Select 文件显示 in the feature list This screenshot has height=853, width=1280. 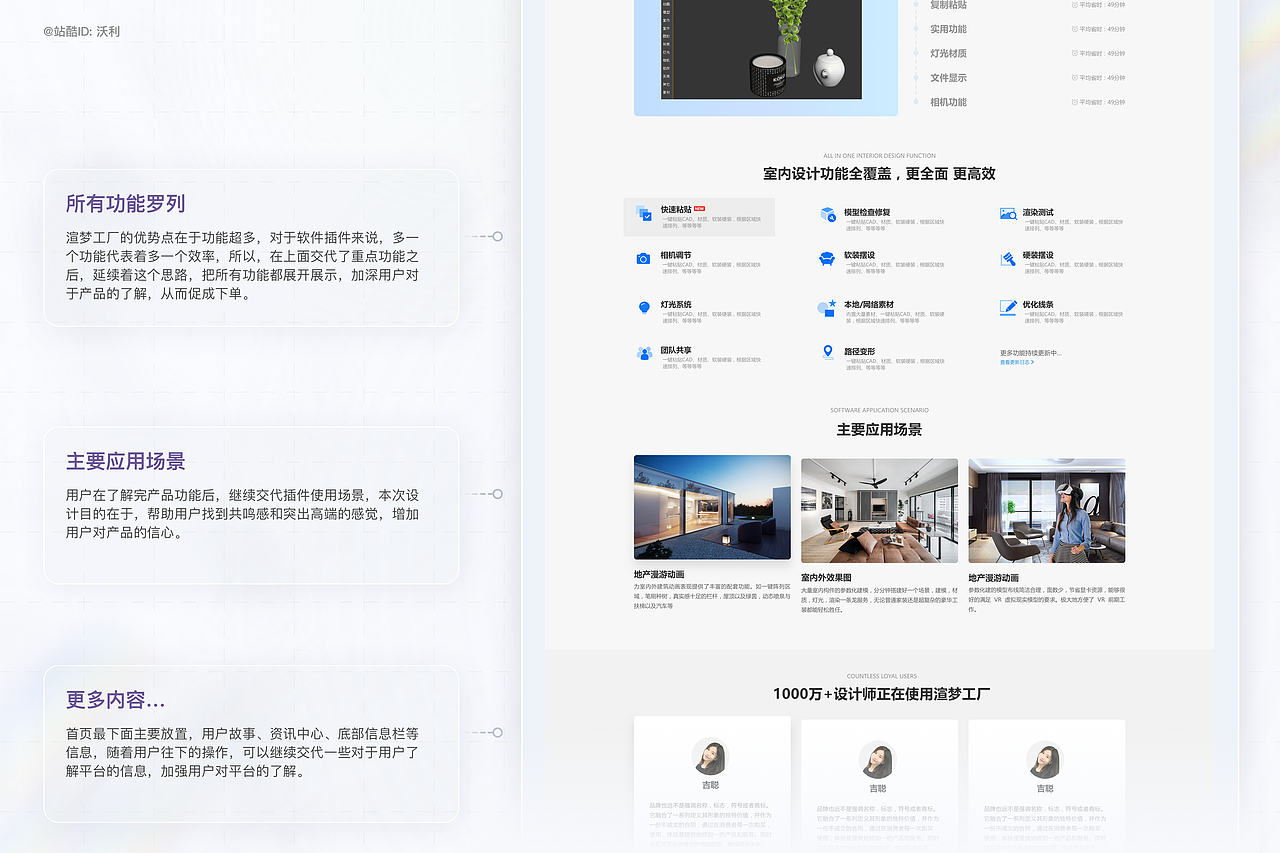coord(948,77)
